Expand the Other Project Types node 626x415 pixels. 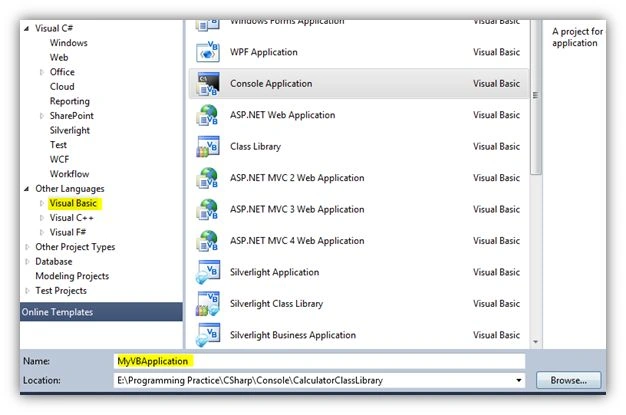pyautogui.click(x=27, y=247)
